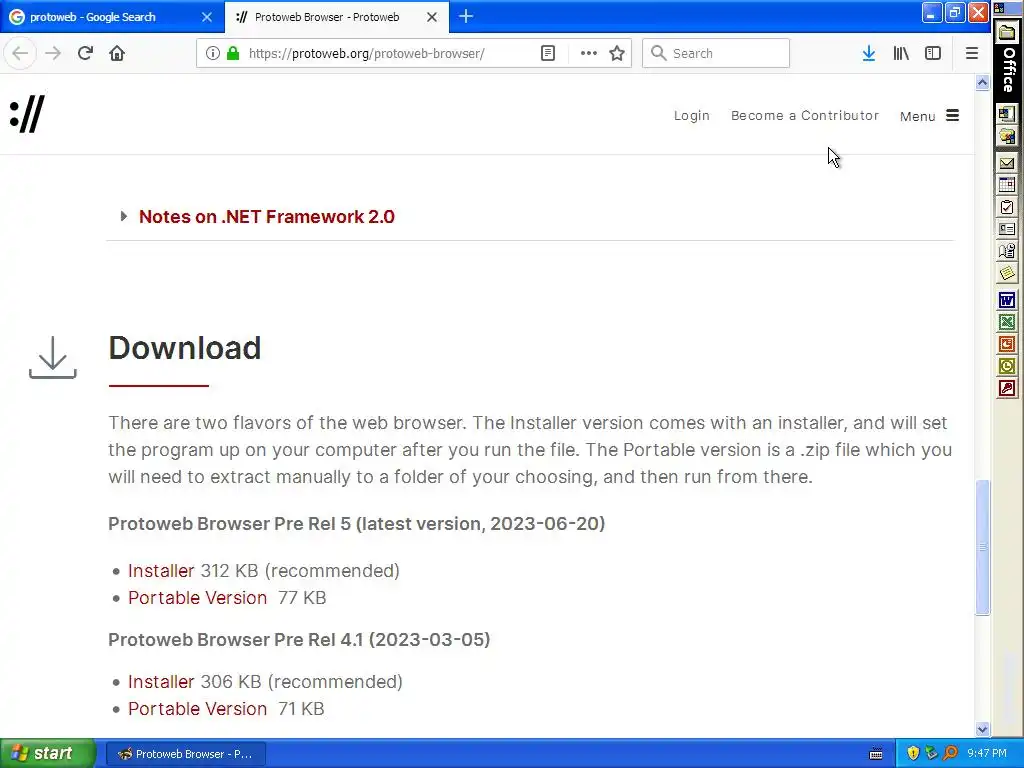Viewport: 1024px width, 768px height.
Task: Open the Firefox home page
Action: 117,53
